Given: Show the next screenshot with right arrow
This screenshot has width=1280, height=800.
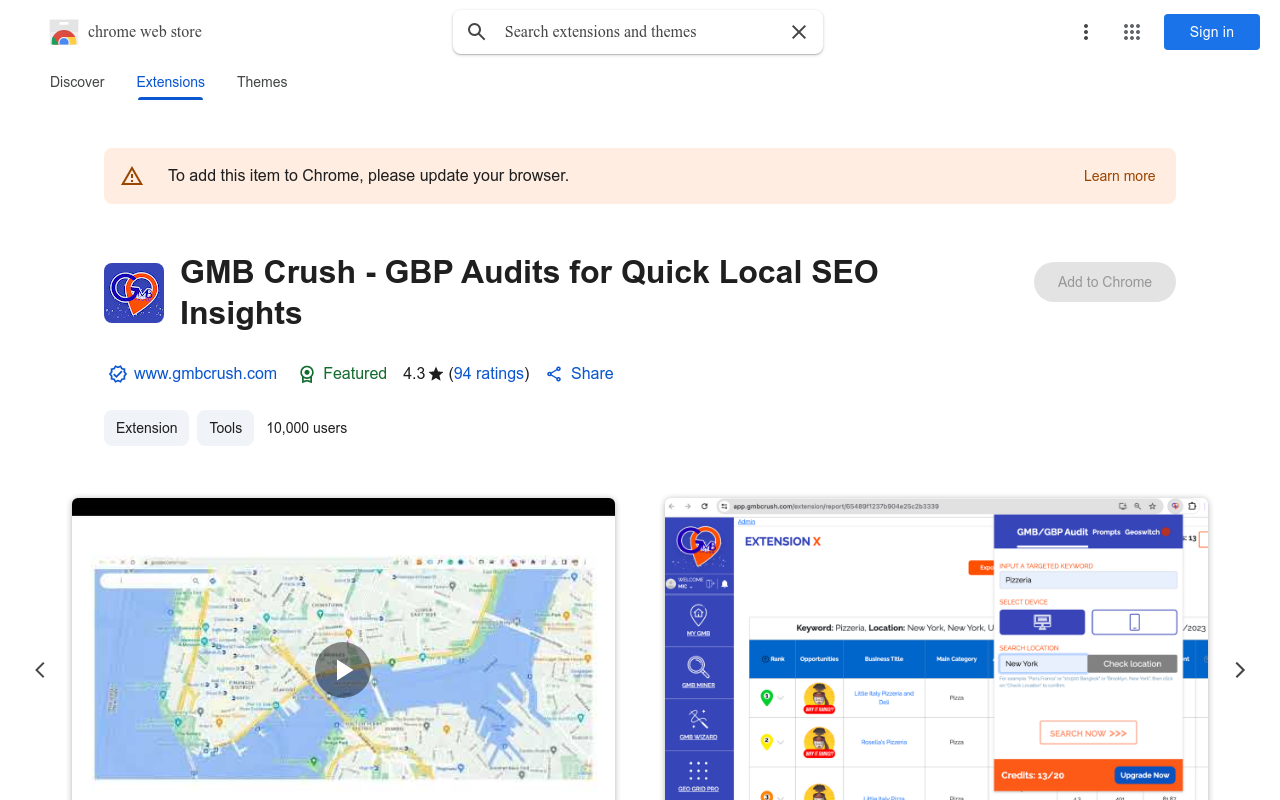Looking at the screenshot, I should (x=1240, y=670).
